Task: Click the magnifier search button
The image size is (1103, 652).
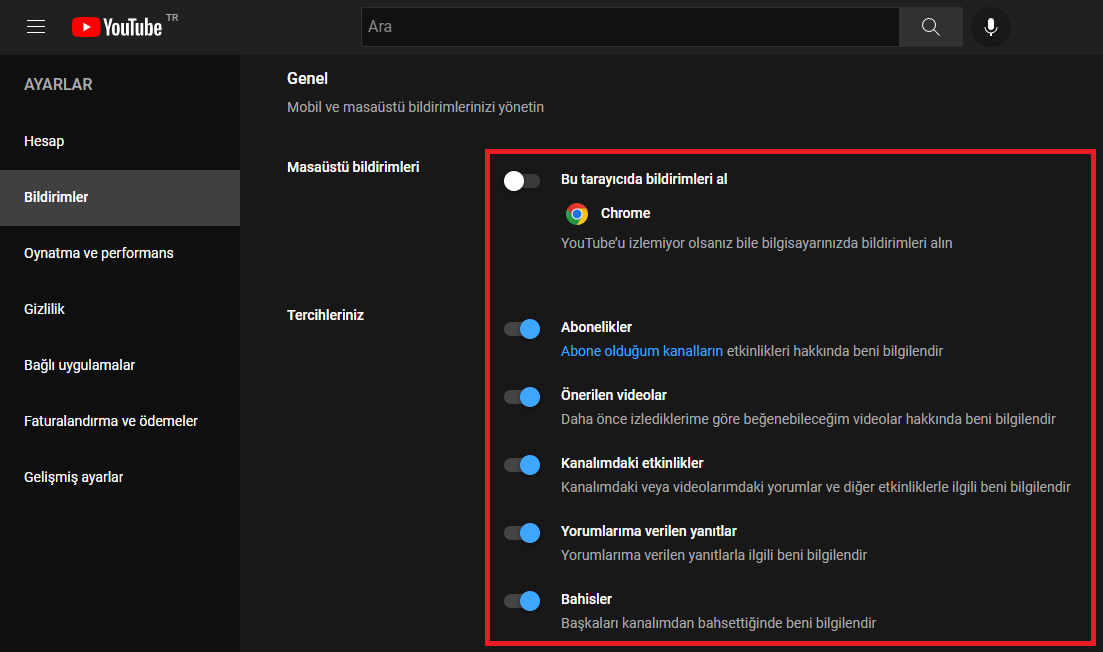Action: click(x=930, y=27)
